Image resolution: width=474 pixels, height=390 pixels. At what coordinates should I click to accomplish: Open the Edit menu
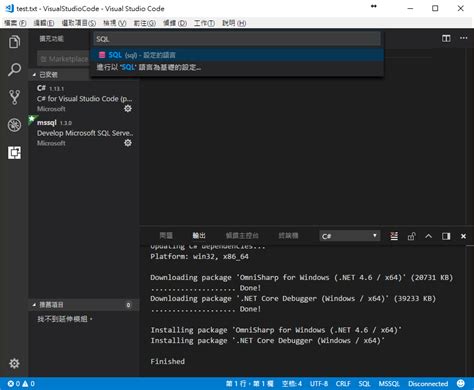click(x=44, y=23)
